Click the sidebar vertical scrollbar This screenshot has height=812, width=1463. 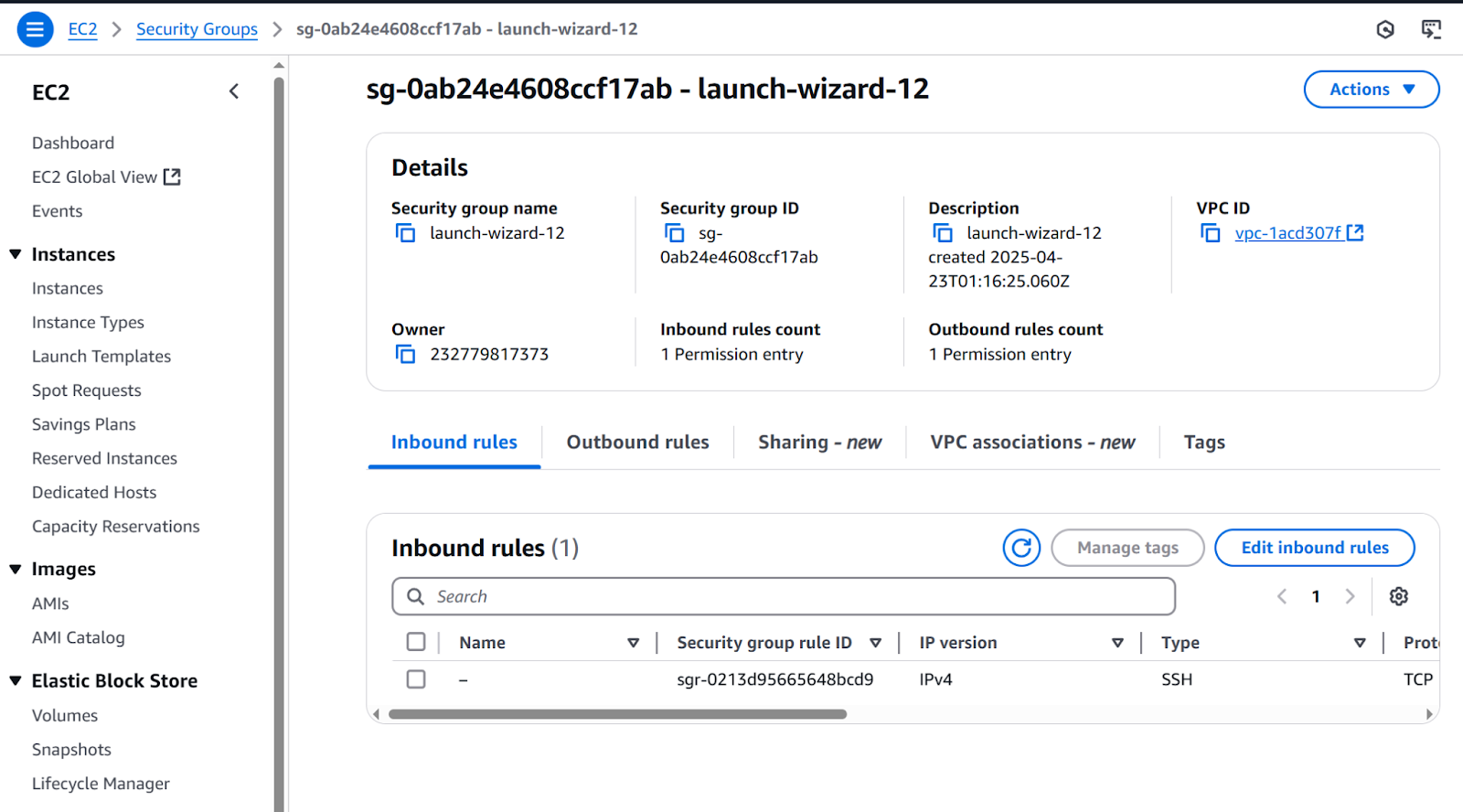(x=279, y=443)
